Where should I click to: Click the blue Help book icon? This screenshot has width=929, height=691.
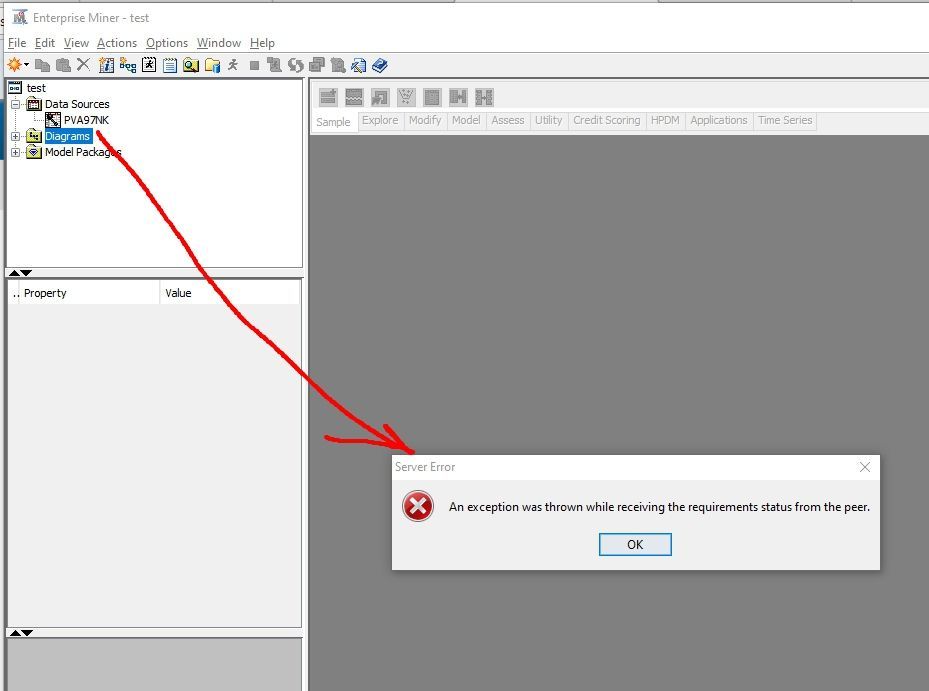click(x=380, y=65)
